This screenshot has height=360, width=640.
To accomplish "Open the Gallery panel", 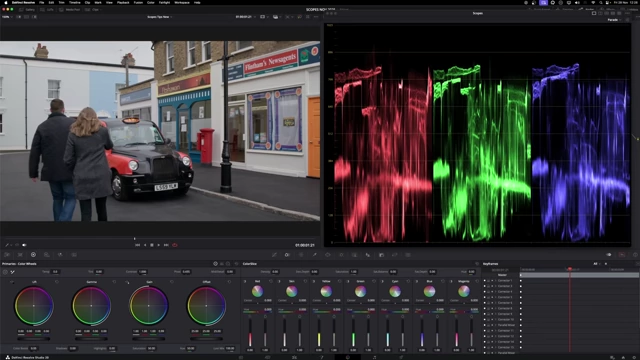I will (x=27, y=9).
